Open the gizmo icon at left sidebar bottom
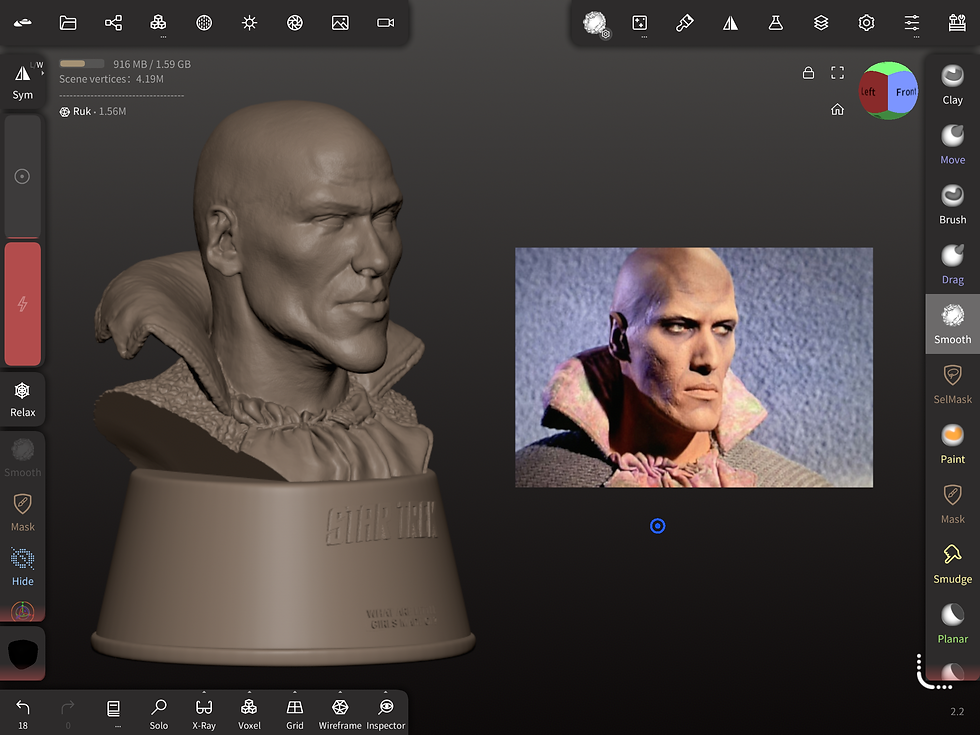The image size is (980, 735). 22,611
